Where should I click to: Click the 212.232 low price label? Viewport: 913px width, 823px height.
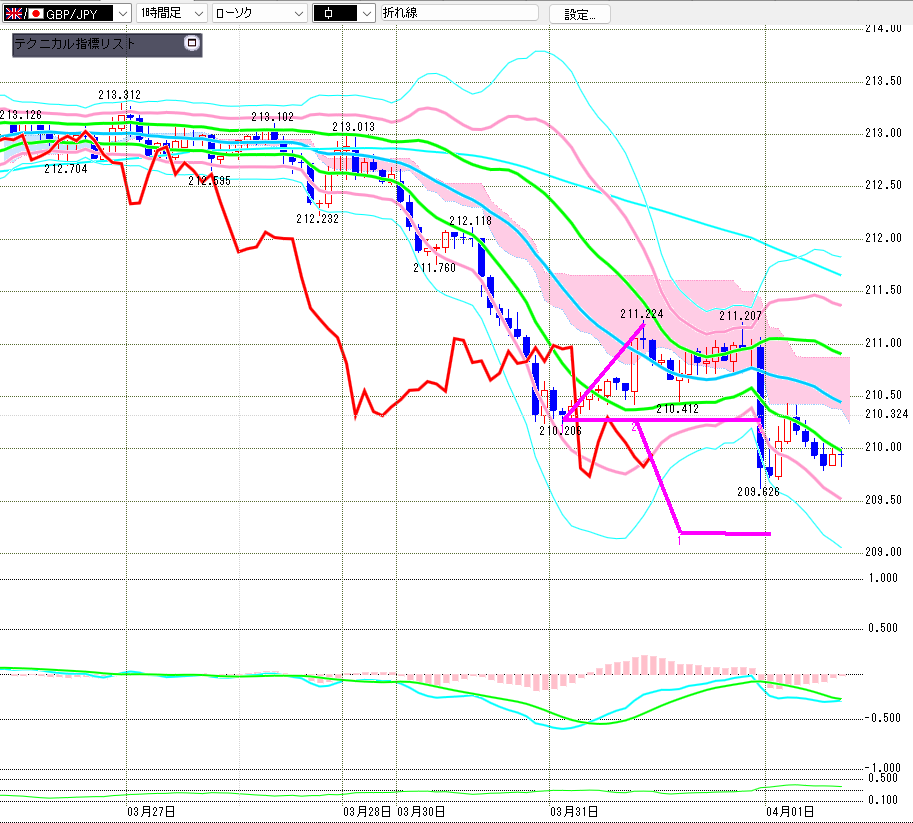tap(317, 218)
